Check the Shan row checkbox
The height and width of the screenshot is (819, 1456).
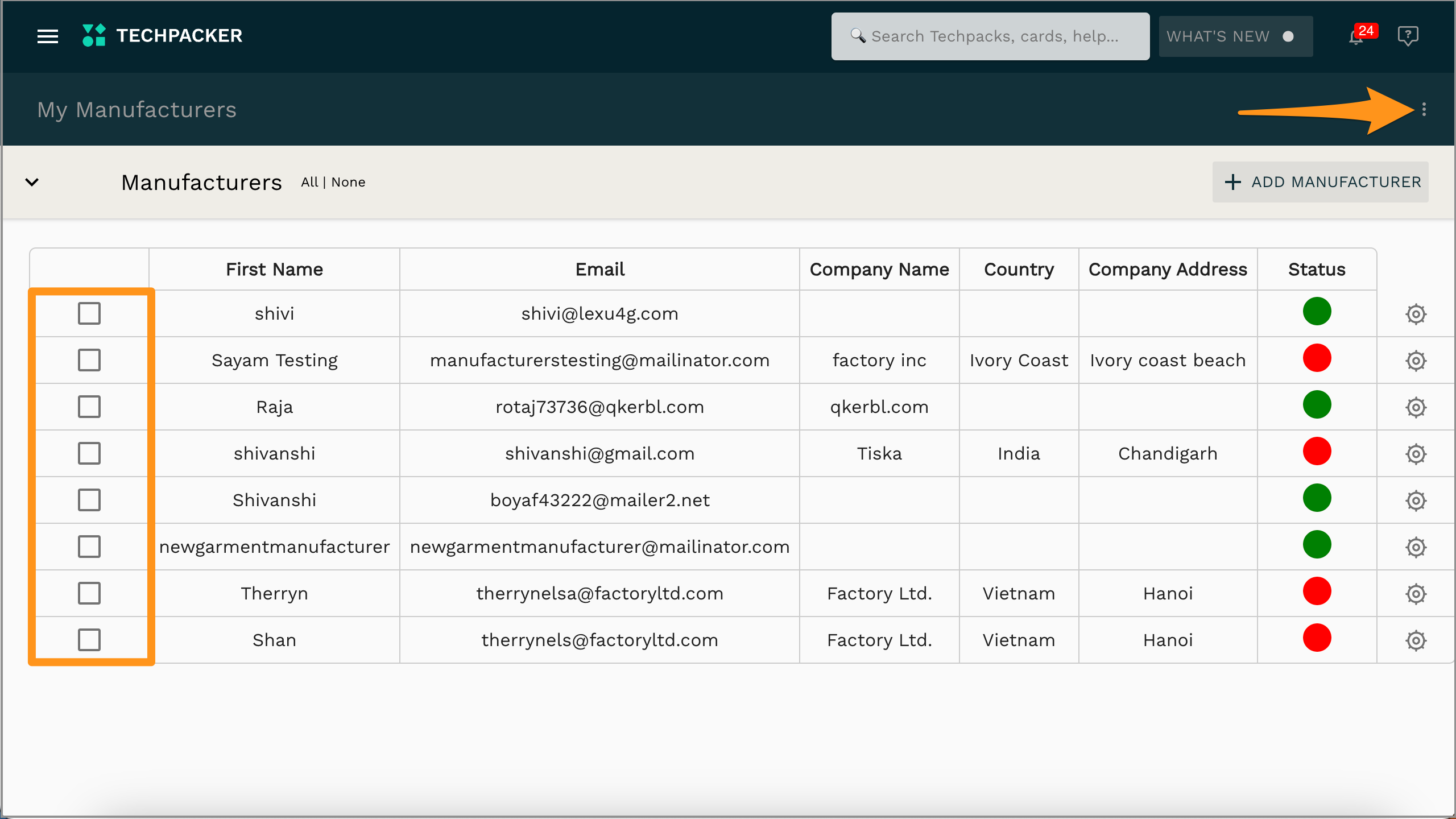89,640
